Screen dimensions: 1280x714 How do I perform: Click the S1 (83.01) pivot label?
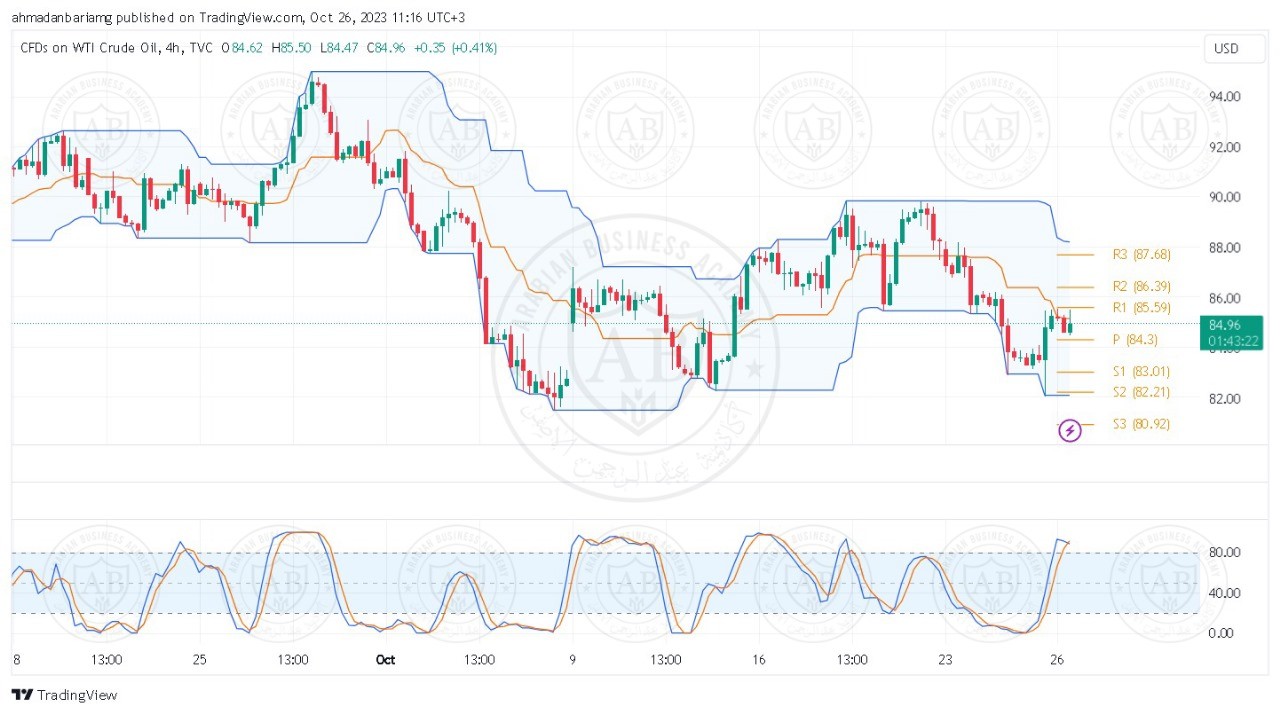pos(1141,372)
